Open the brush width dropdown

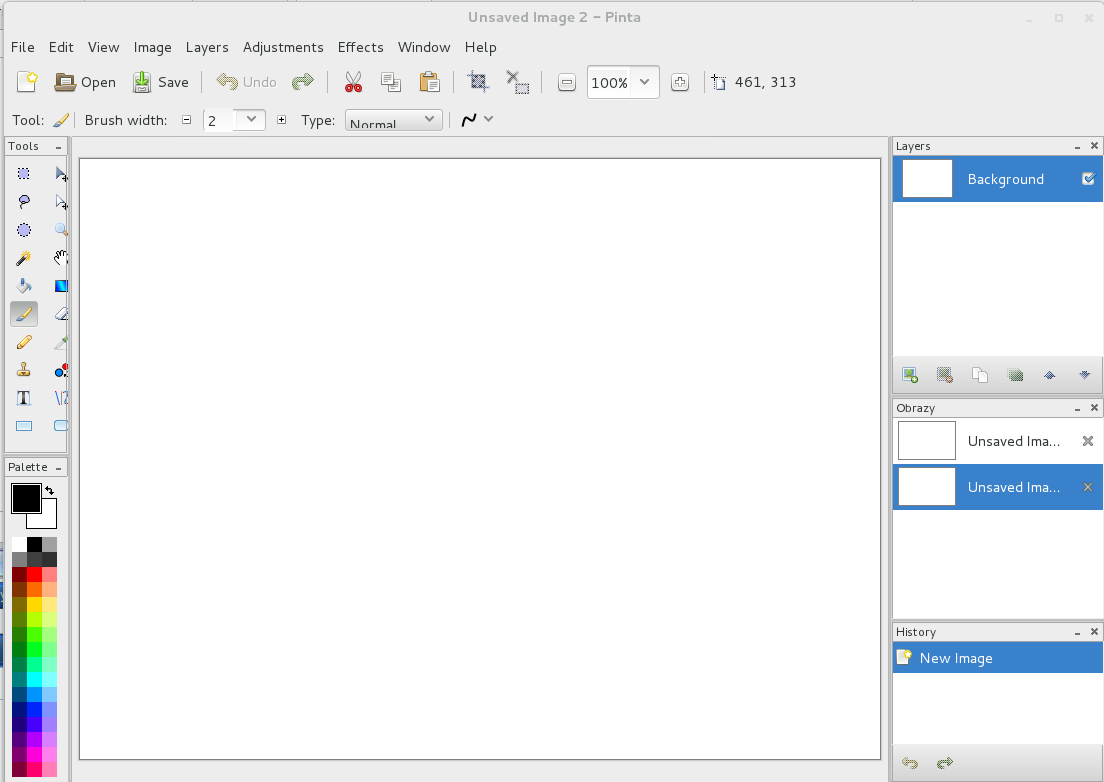[251, 119]
